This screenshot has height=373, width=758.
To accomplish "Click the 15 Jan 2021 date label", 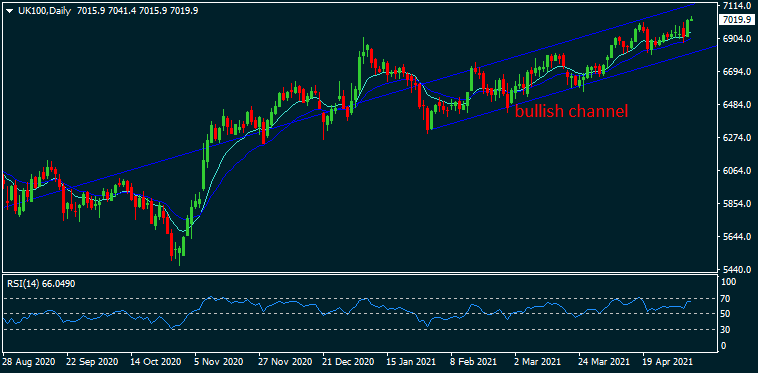I will click(x=411, y=361).
